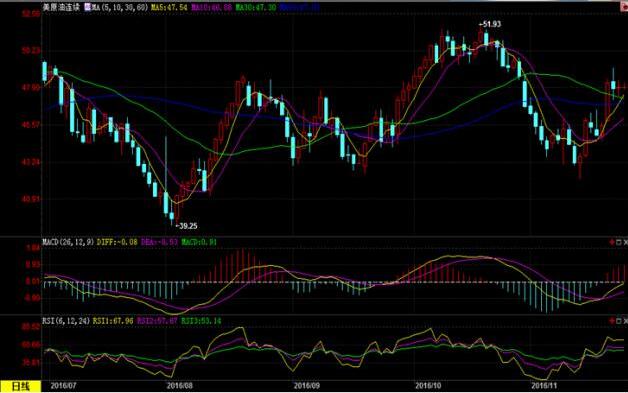Click the yellow DIFF value in MACD panel
628x393 pixels.
117,242
